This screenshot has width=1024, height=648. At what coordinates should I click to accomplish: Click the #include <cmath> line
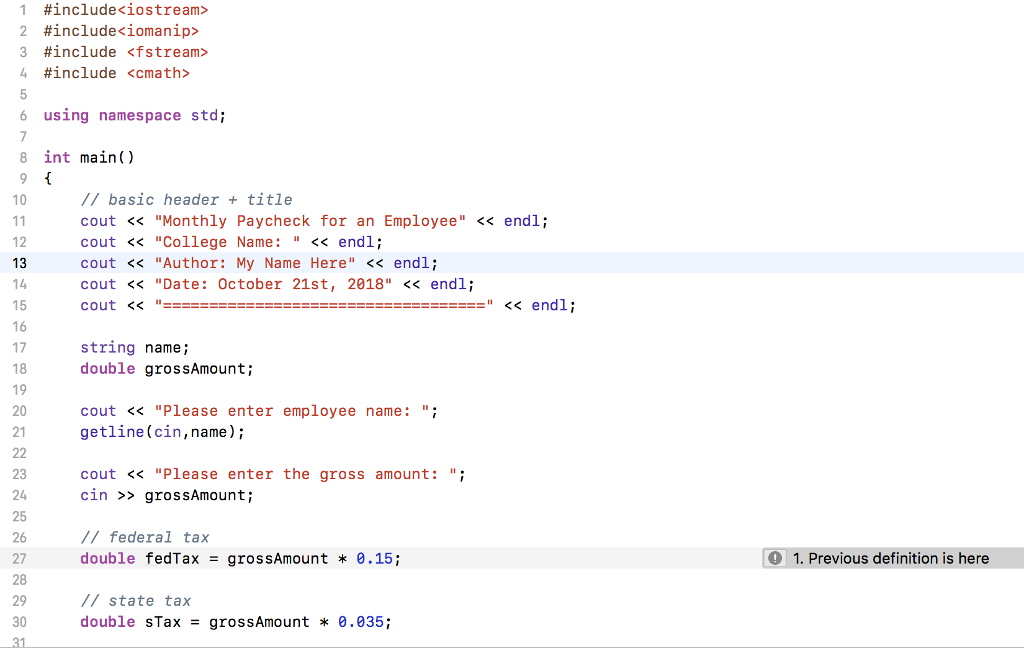click(117, 72)
